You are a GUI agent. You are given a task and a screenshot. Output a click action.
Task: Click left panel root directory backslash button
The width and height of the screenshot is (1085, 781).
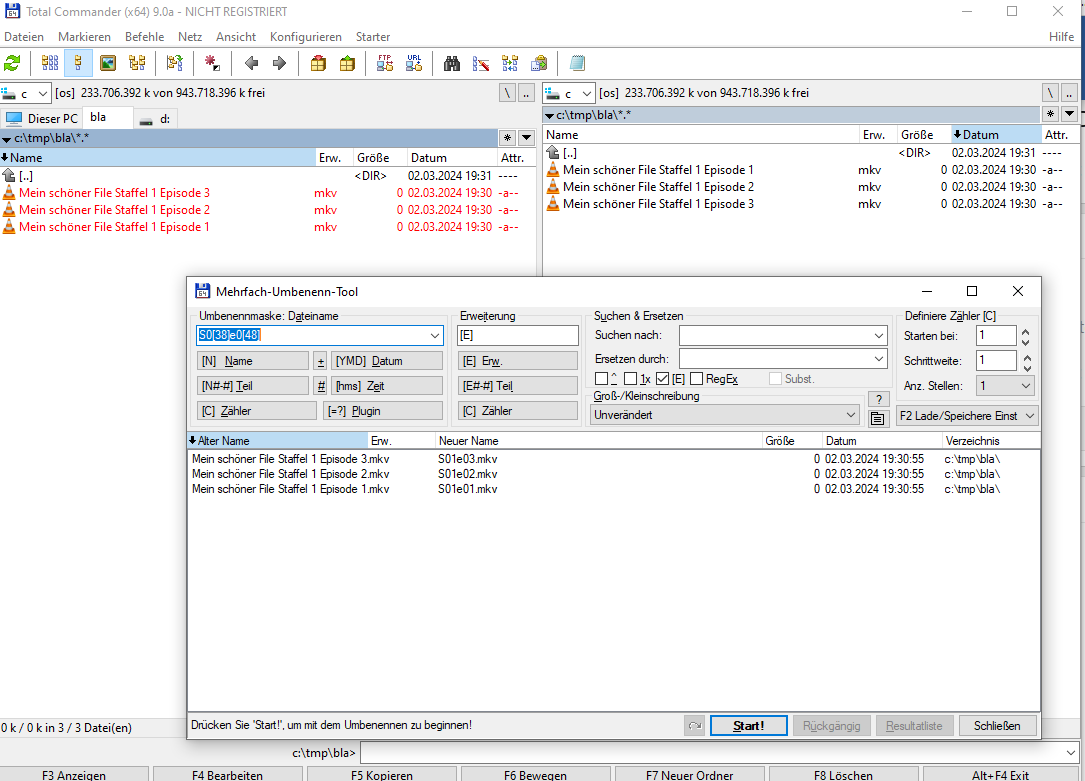pyautogui.click(x=508, y=93)
